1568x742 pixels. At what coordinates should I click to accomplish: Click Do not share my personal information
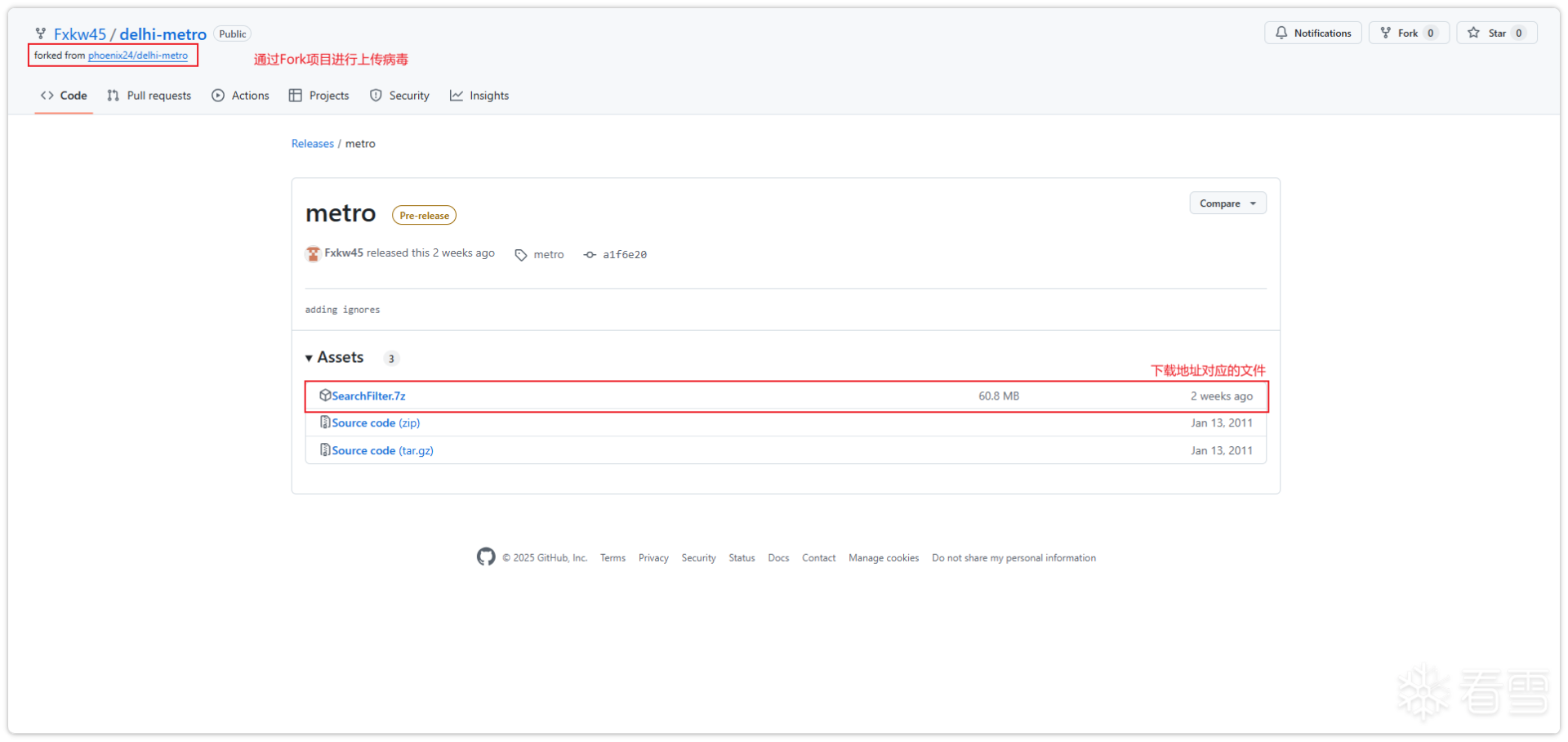1013,558
